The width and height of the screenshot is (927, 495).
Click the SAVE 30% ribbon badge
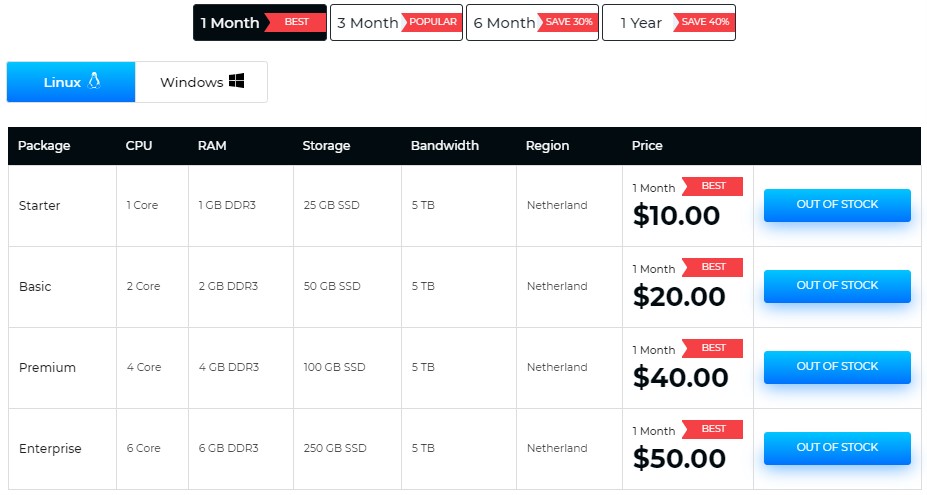coord(569,22)
